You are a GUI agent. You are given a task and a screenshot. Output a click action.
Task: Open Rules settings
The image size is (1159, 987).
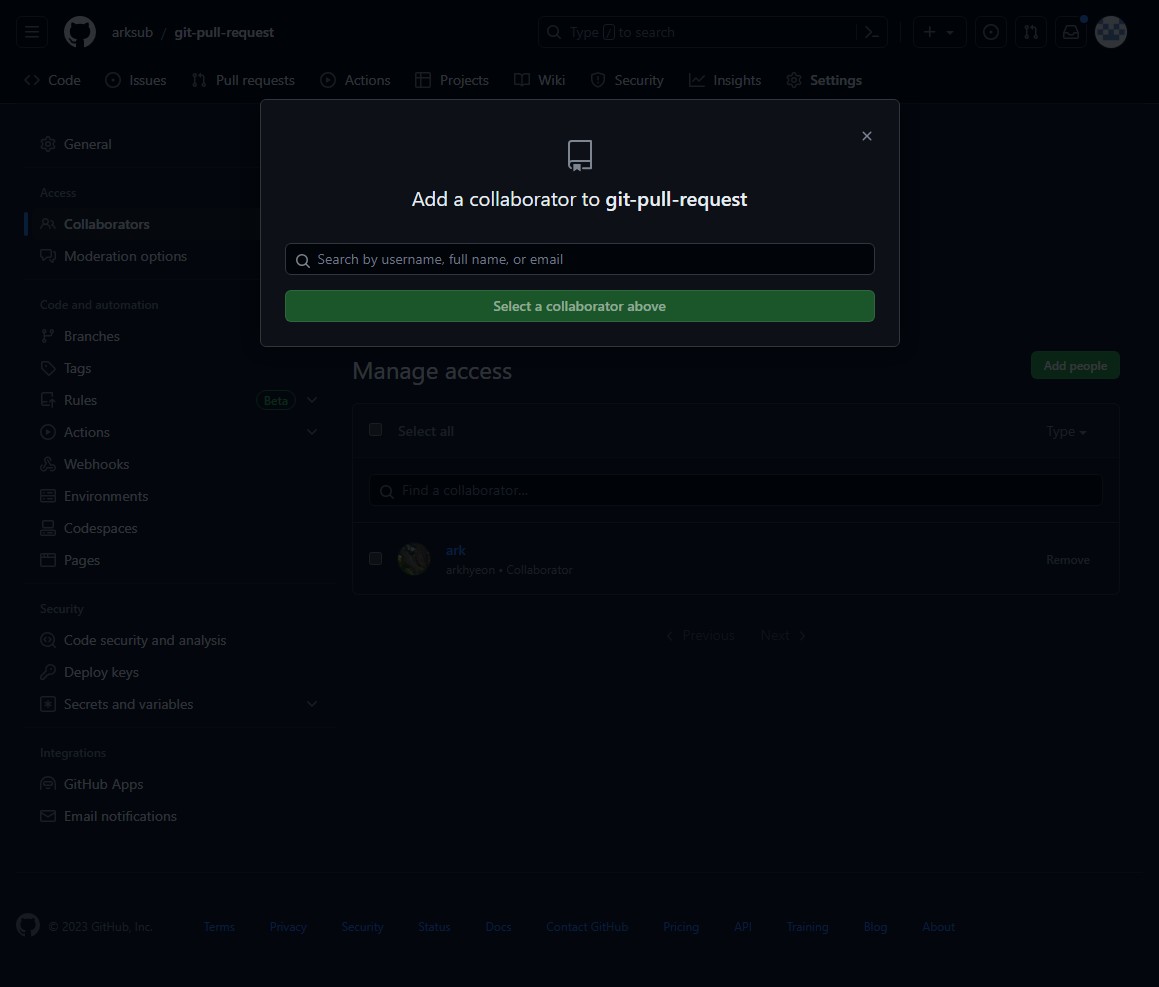81,400
